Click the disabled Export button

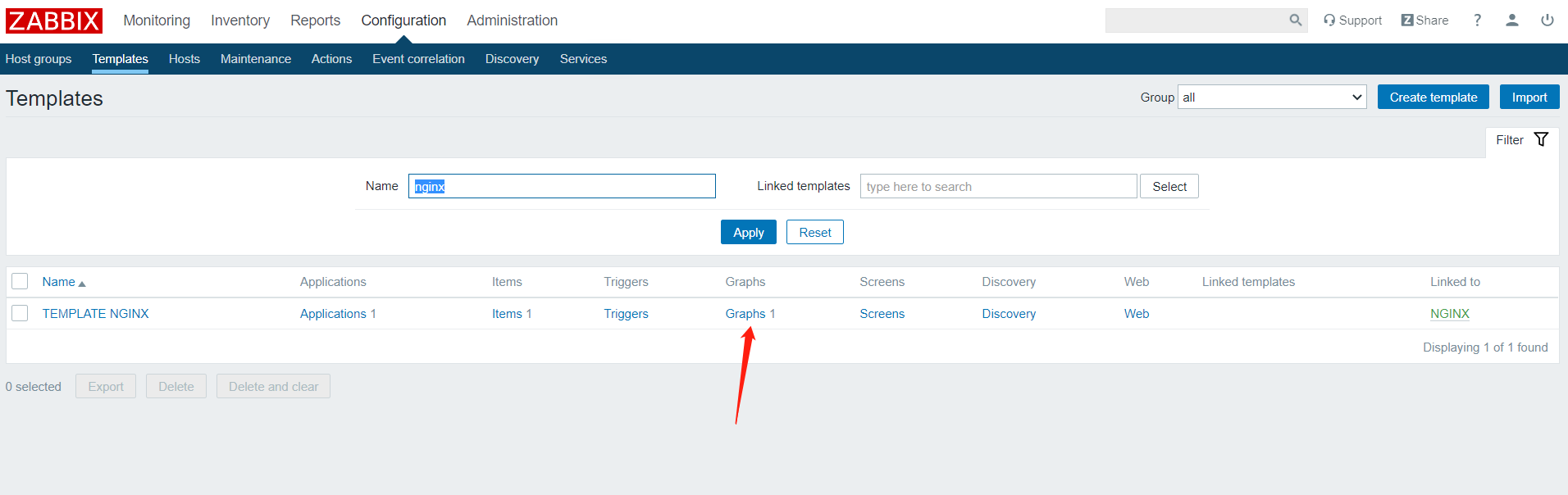click(x=106, y=386)
